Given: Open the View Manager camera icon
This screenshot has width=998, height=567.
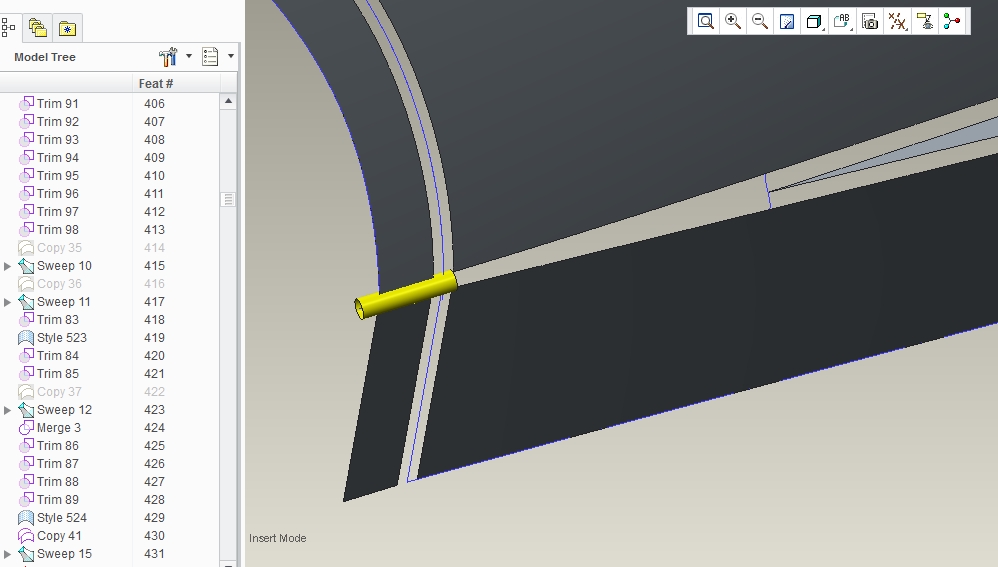Looking at the screenshot, I should [x=870, y=22].
